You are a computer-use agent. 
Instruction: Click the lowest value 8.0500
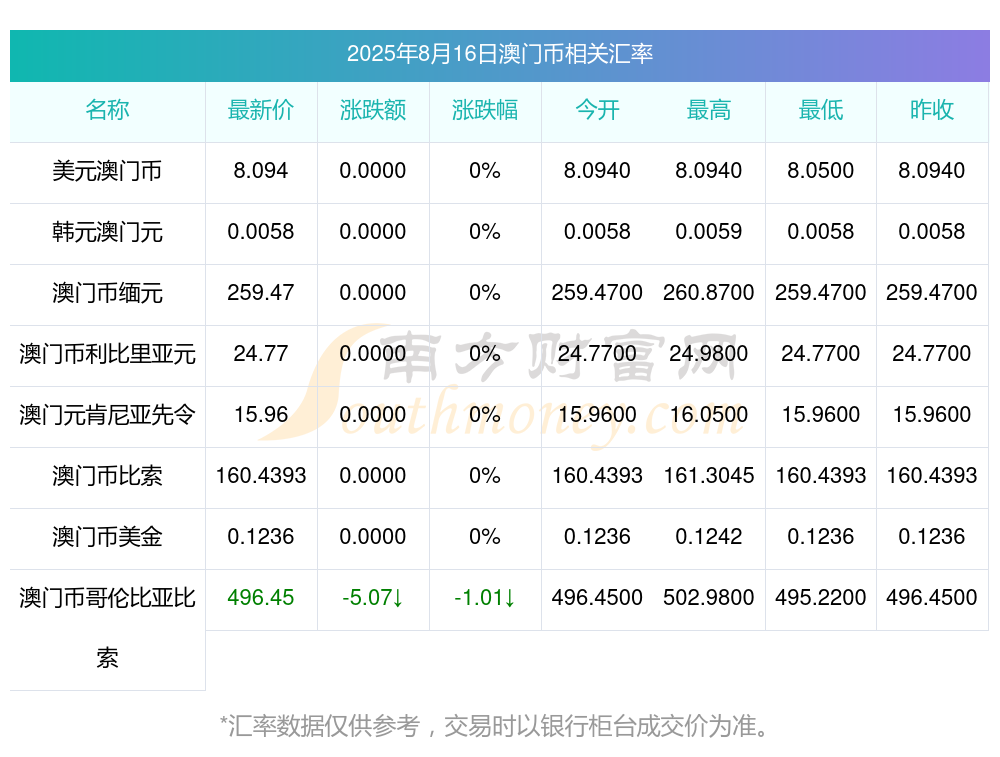point(821,170)
